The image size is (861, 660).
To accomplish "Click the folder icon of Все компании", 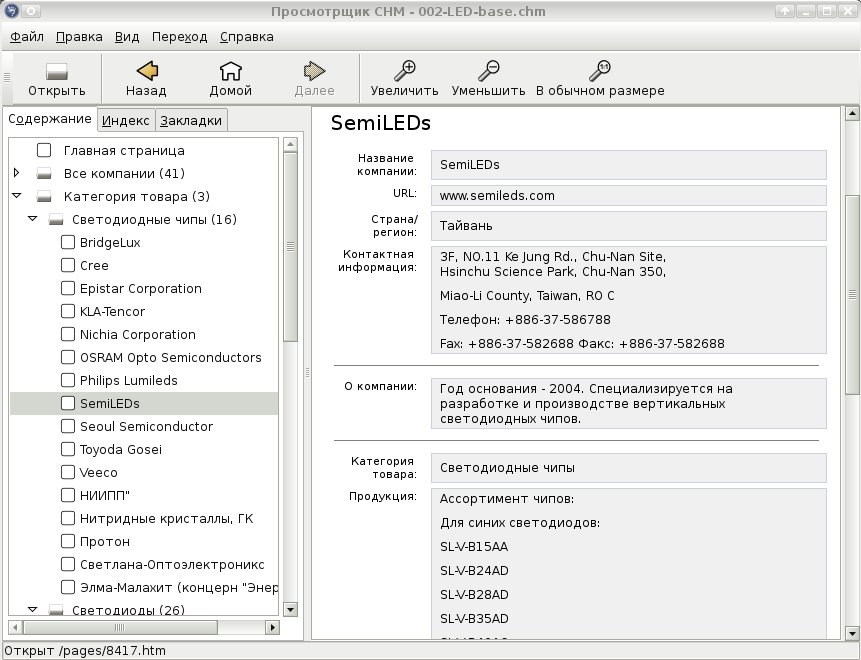I will tap(44, 174).
